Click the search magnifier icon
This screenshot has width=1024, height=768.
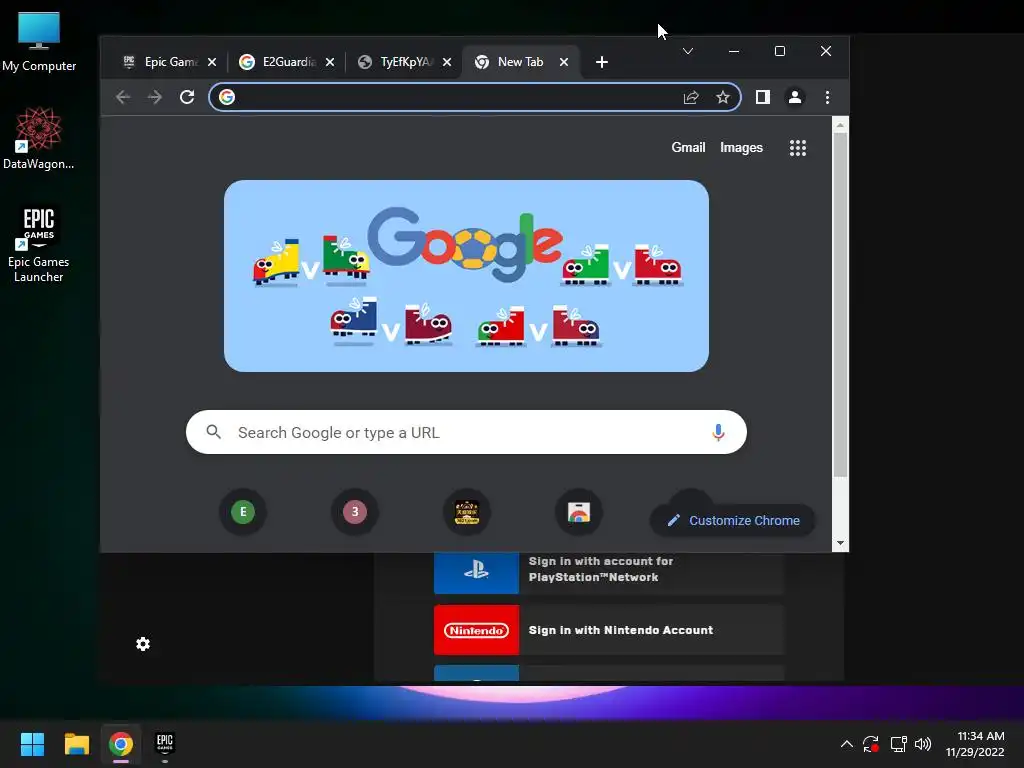tap(214, 432)
